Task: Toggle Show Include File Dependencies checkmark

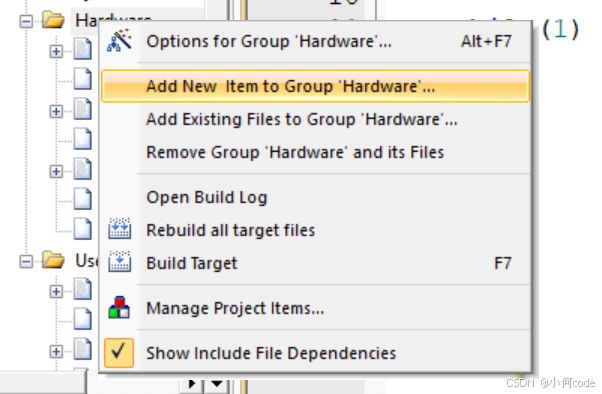Action: 119,353
